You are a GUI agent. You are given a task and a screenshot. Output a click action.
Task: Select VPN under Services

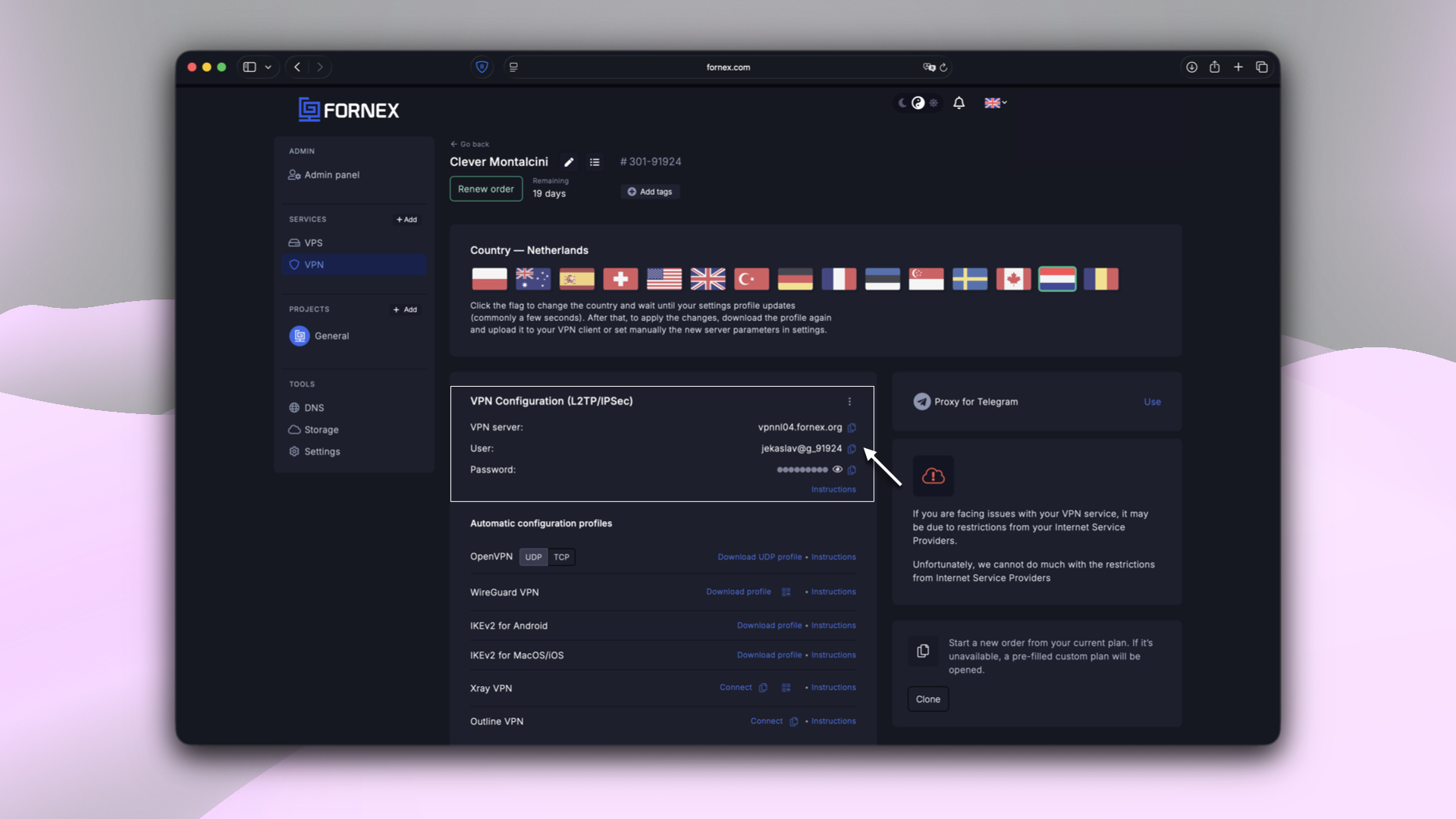coord(313,265)
